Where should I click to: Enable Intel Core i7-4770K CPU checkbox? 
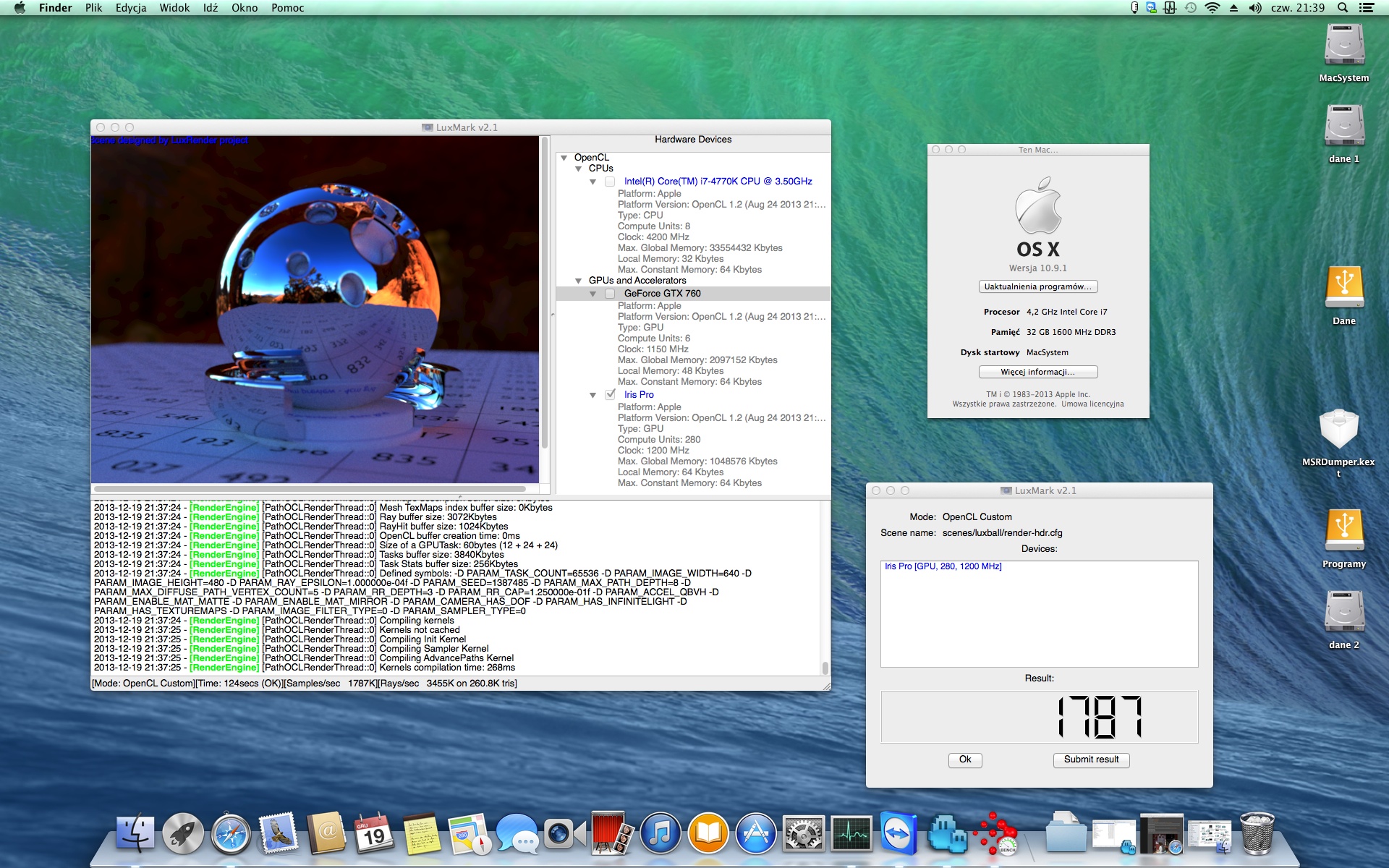(610, 182)
